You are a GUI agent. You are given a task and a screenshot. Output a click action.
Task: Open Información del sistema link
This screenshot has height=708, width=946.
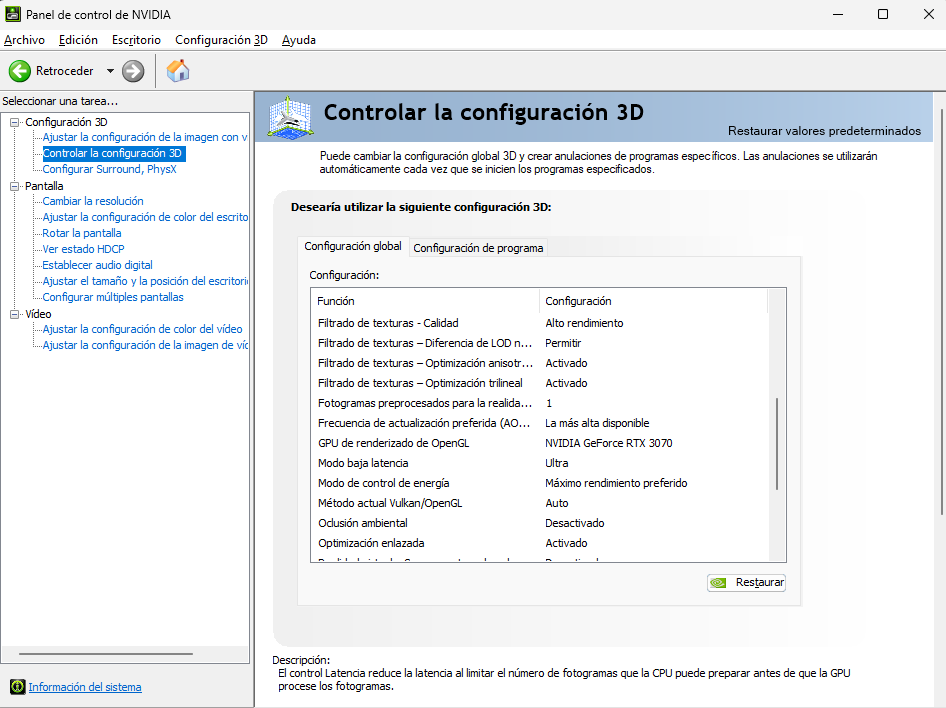(x=85, y=687)
